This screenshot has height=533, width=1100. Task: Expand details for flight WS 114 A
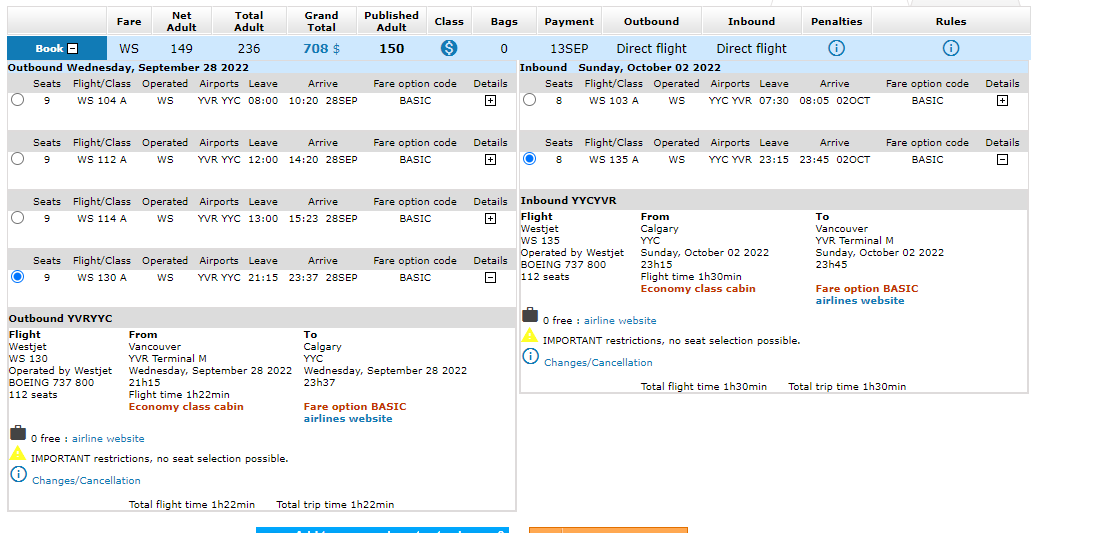coord(490,219)
